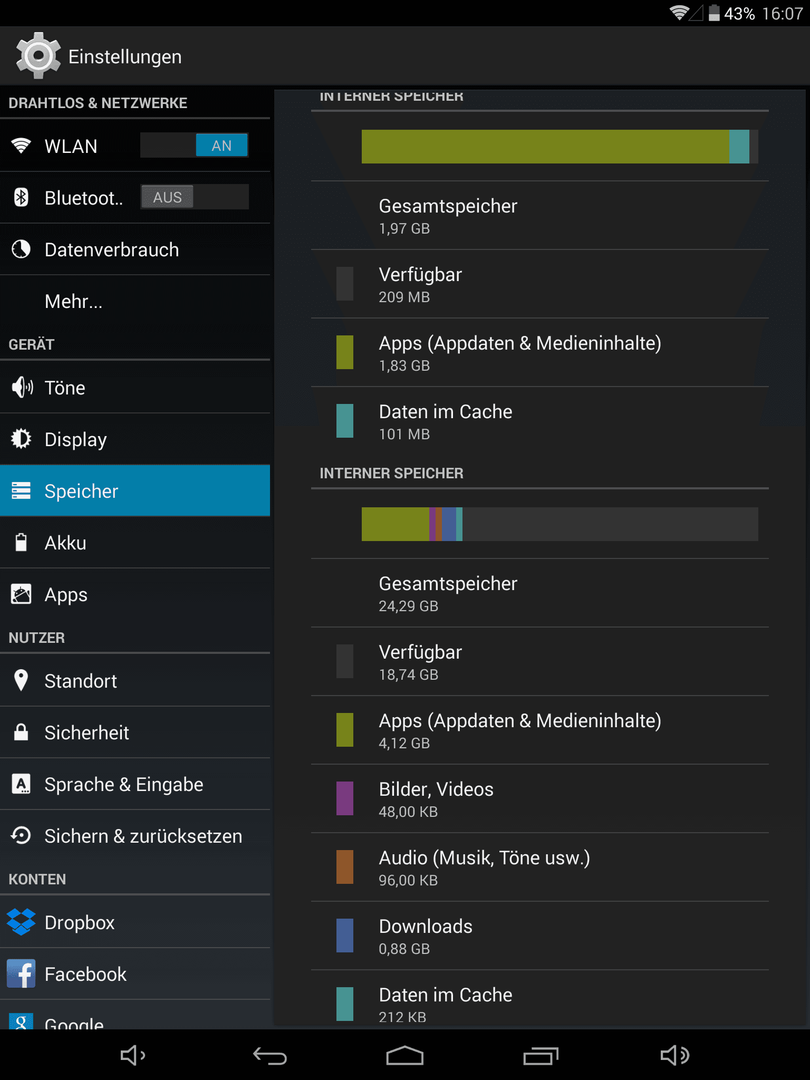810x1080 pixels.
Task: Tap the back navigation button
Action: [x=269, y=1055]
